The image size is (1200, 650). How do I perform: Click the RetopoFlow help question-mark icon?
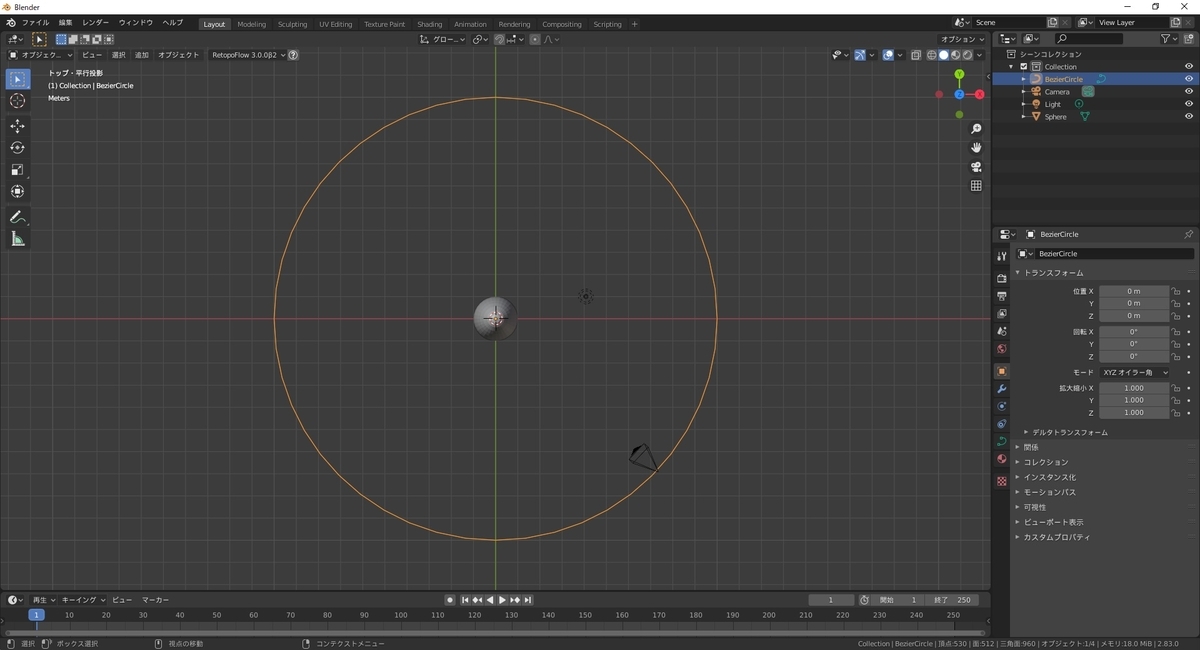[293, 55]
